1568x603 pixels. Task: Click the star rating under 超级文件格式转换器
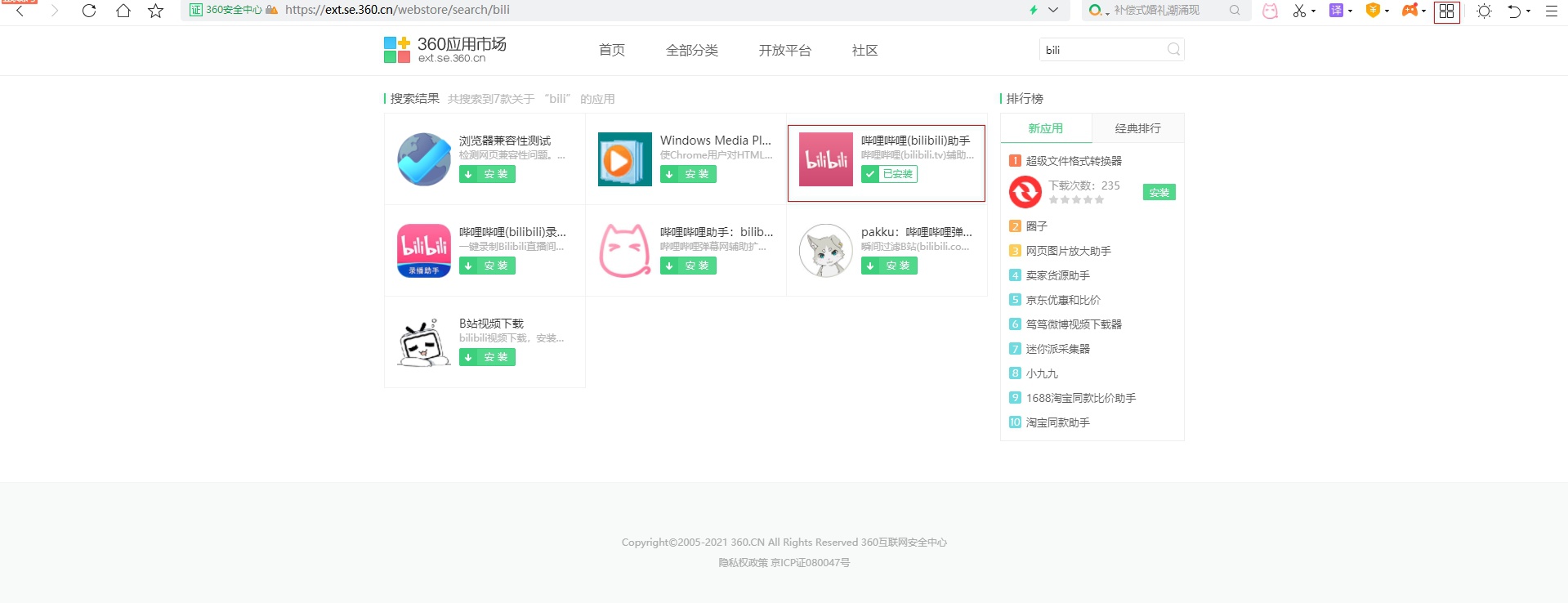pos(1076,199)
